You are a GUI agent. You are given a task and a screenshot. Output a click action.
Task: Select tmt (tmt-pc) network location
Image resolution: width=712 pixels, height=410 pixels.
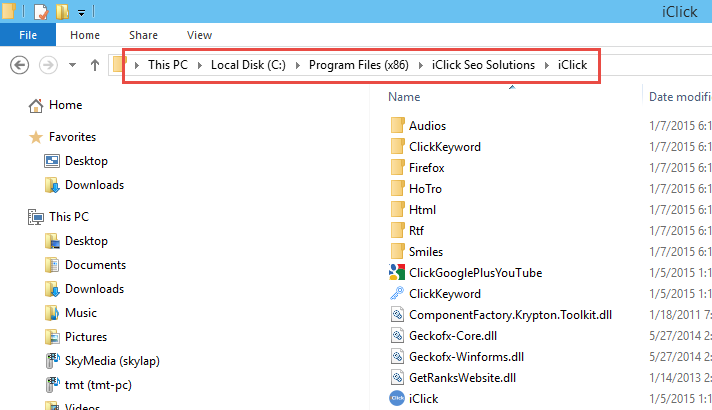(x=98, y=385)
